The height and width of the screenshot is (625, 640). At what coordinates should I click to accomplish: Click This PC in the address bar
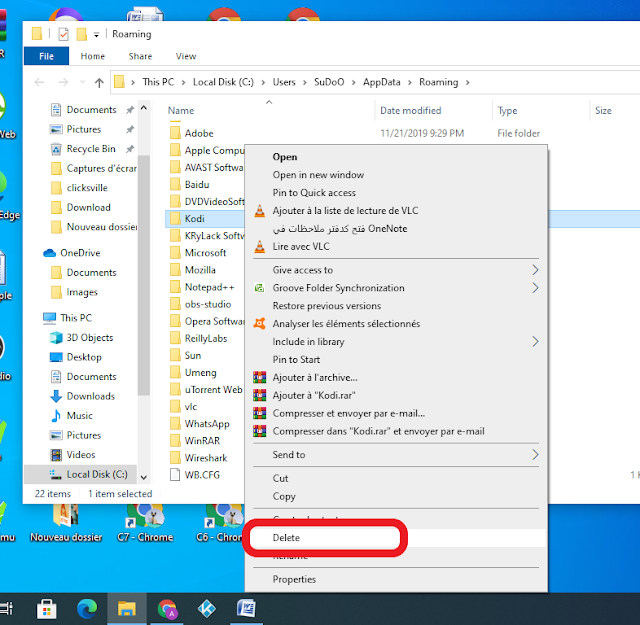[x=158, y=82]
